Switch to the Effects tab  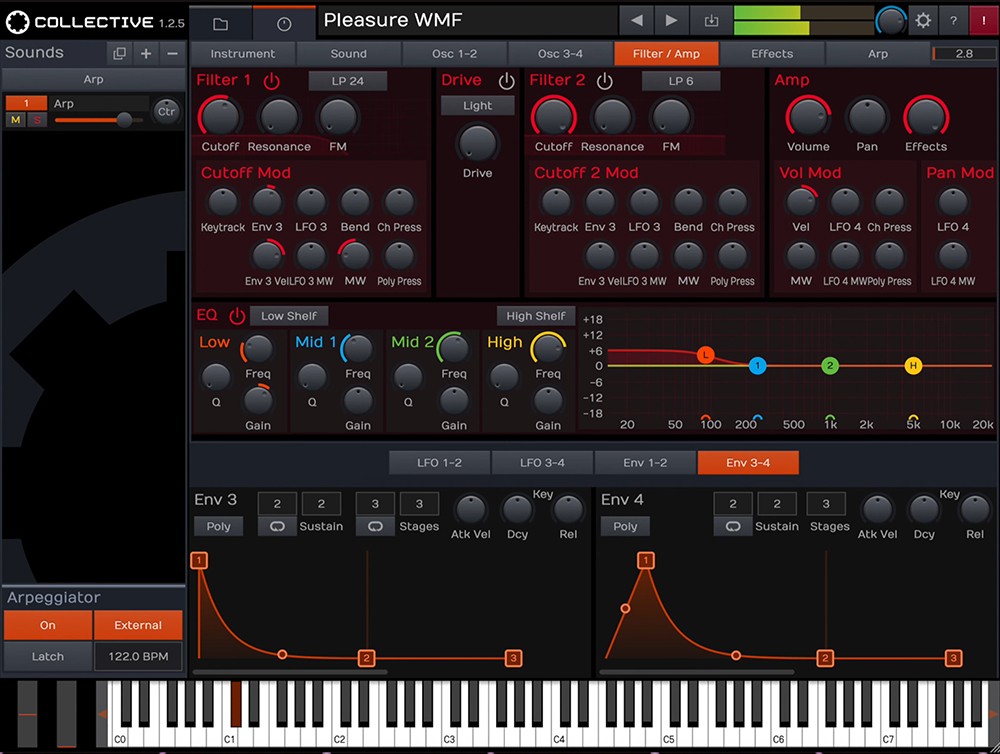click(771, 53)
